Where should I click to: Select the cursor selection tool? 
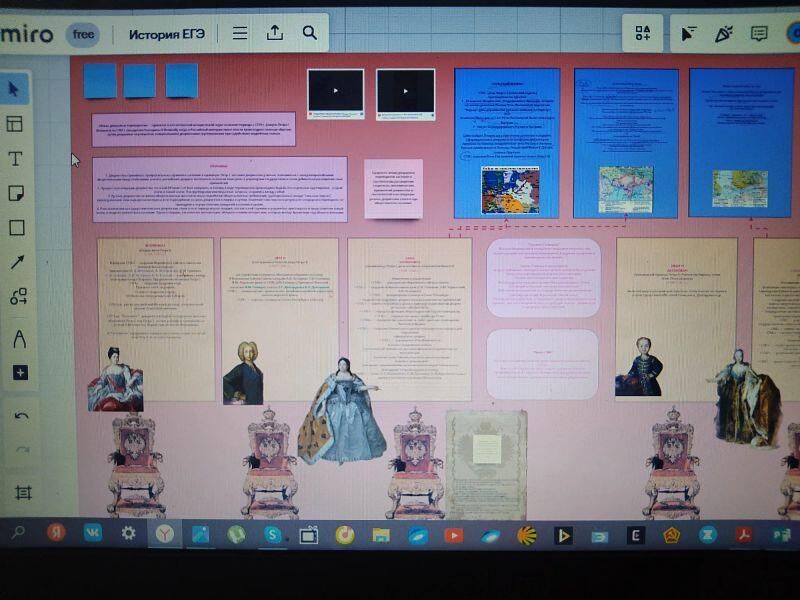(18, 89)
